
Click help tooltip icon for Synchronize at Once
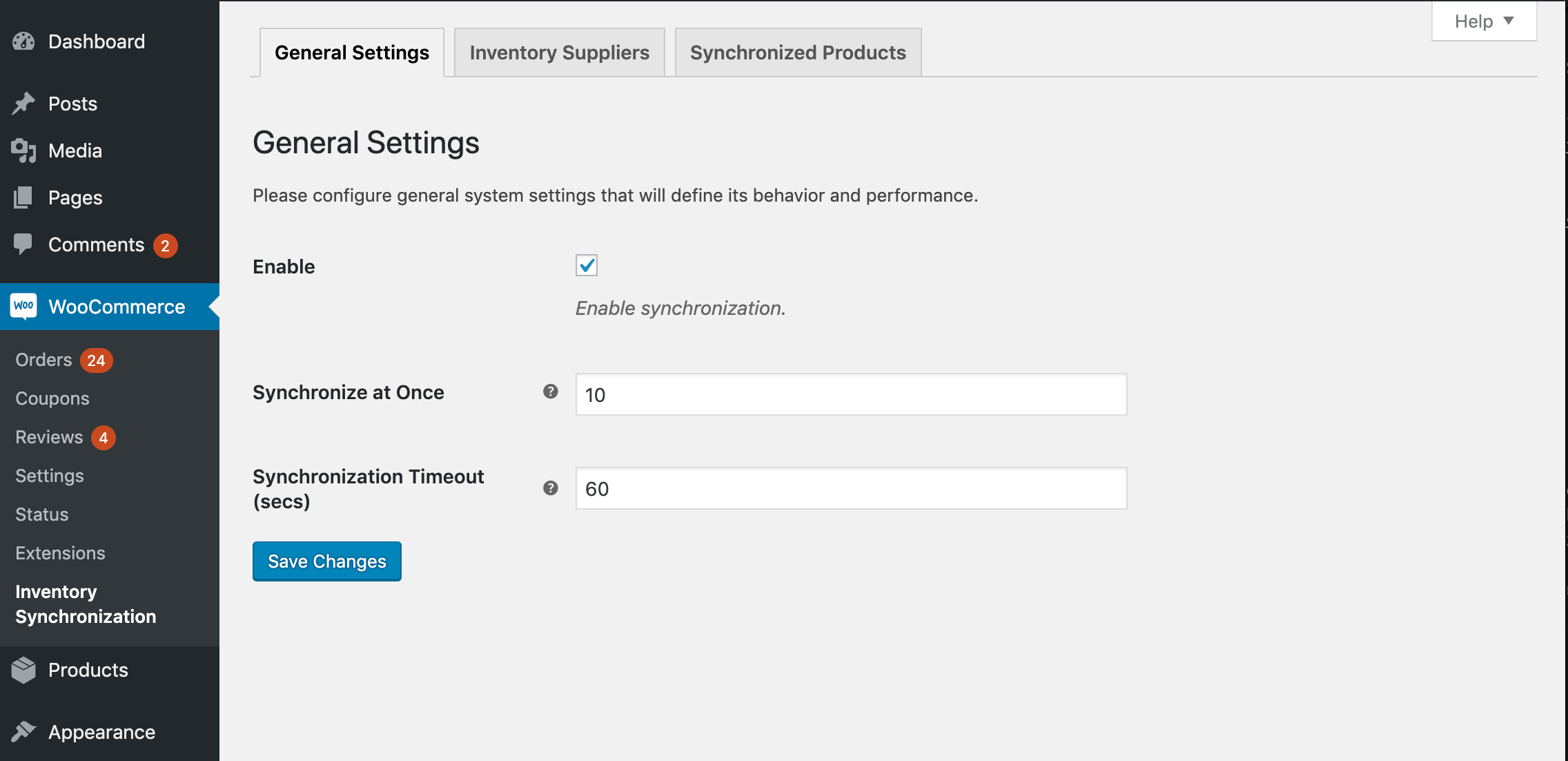click(x=550, y=392)
